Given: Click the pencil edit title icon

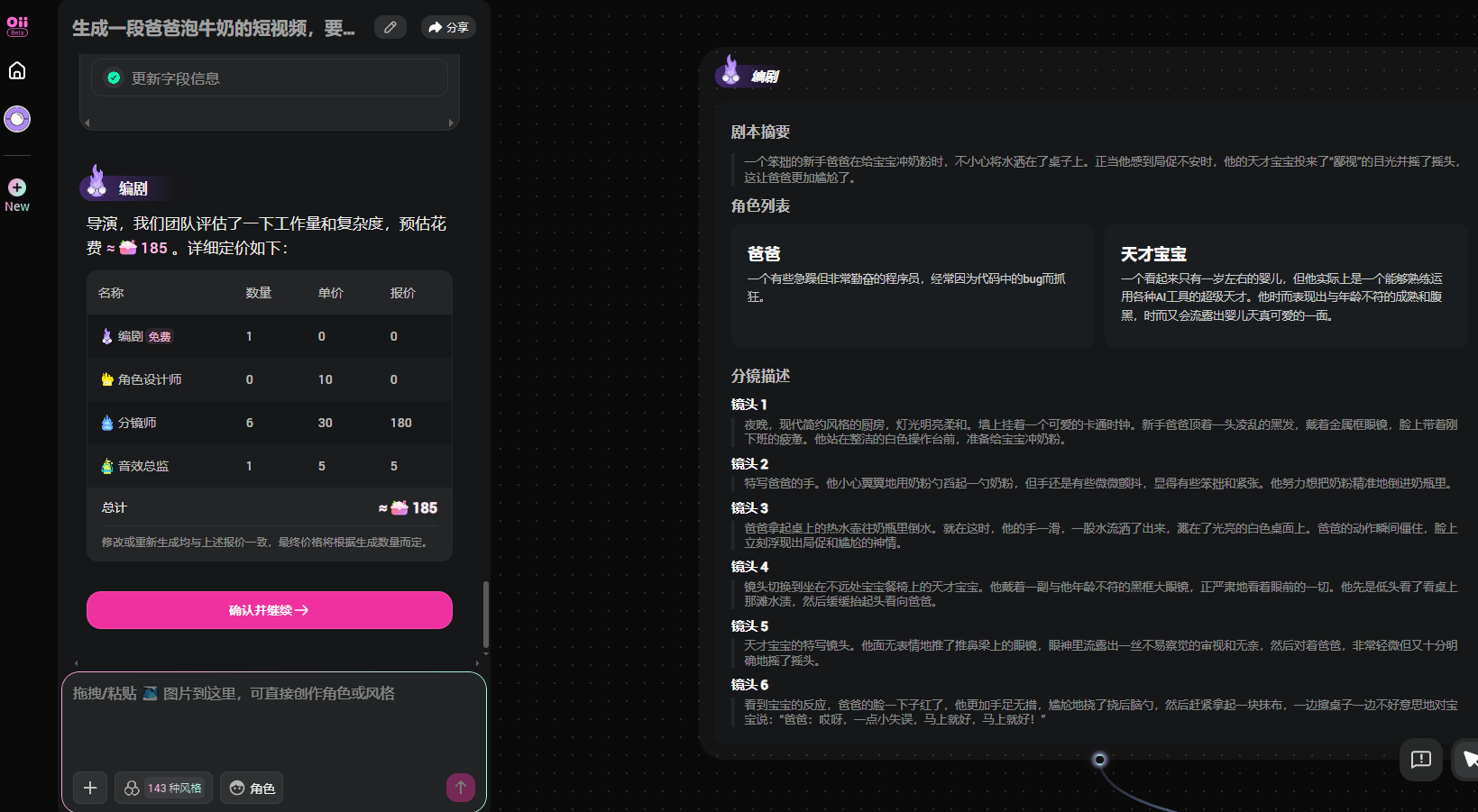Looking at the screenshot, I should tap(390, 27).
